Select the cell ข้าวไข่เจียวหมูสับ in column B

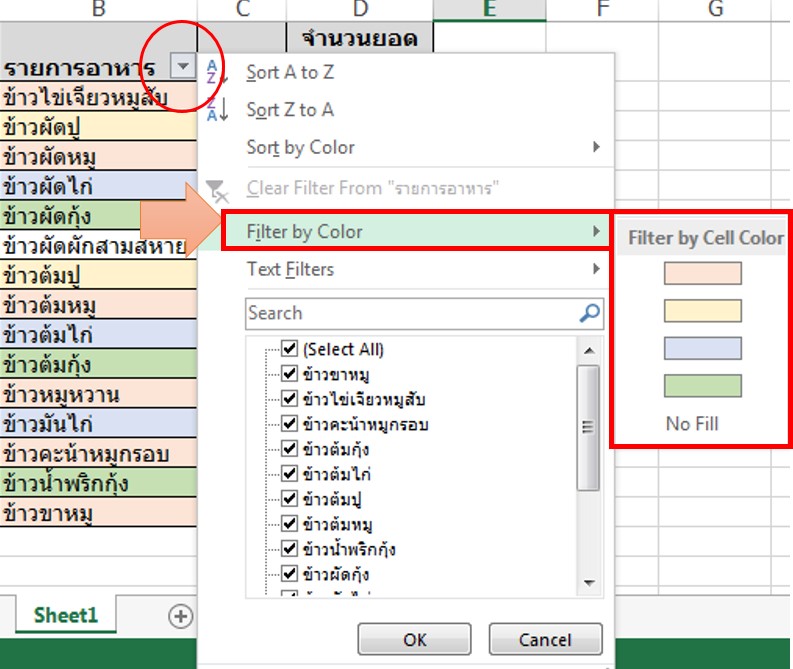[x=98, y=96]
